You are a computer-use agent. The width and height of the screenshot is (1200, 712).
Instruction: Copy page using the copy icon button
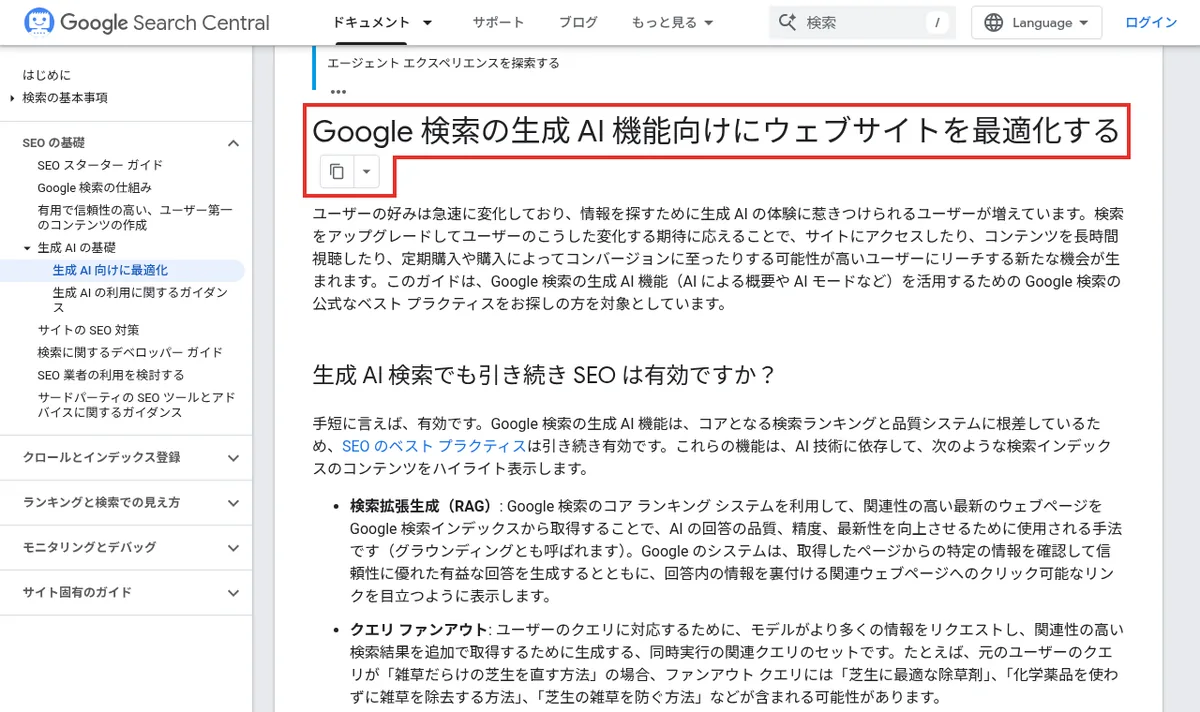click(x=337, y=172)
